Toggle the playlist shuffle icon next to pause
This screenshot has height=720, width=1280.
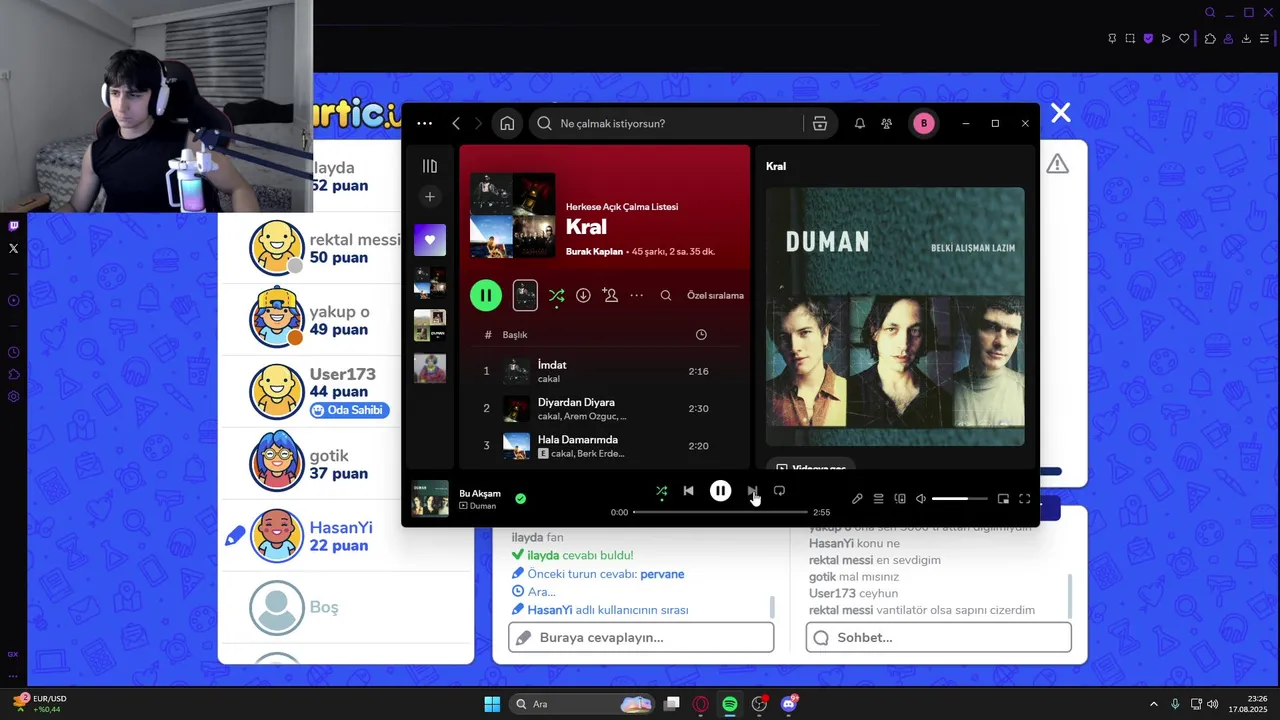coord(556,295)
